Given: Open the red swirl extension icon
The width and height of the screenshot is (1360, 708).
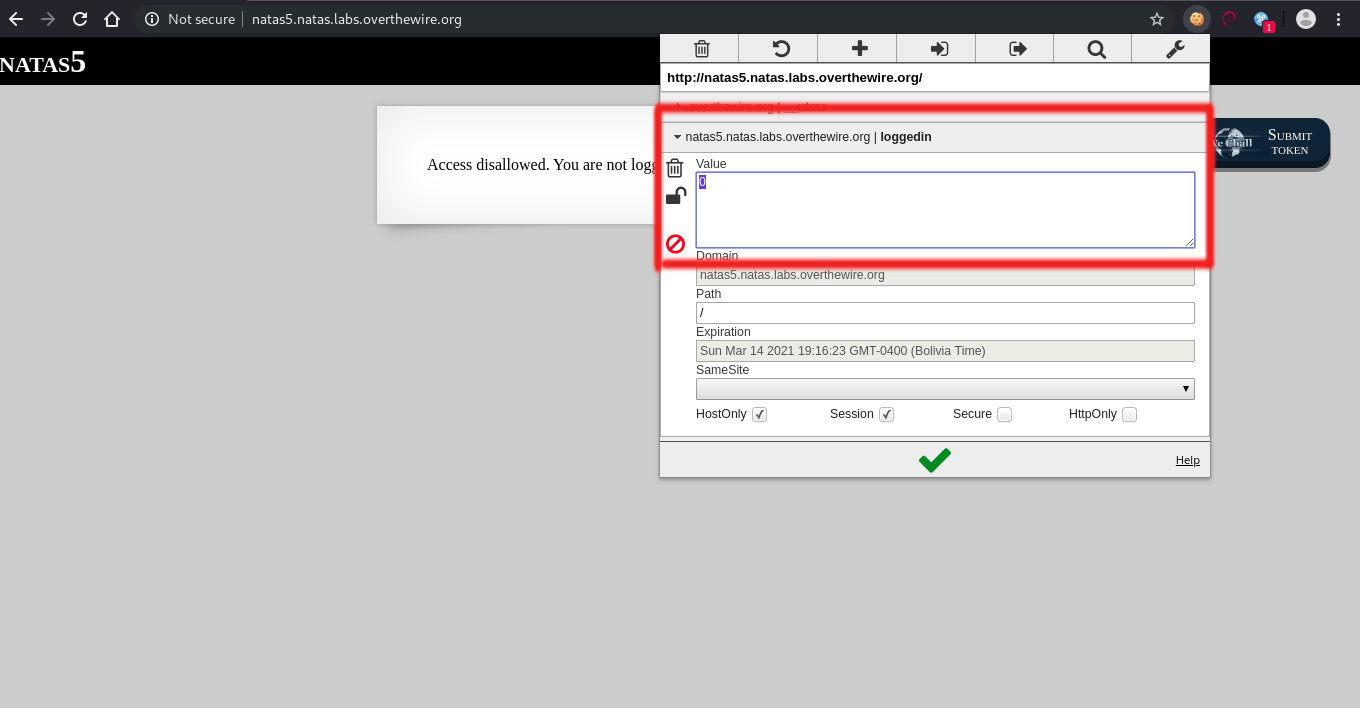Looking at the screenshot, I should (1229, 19).
